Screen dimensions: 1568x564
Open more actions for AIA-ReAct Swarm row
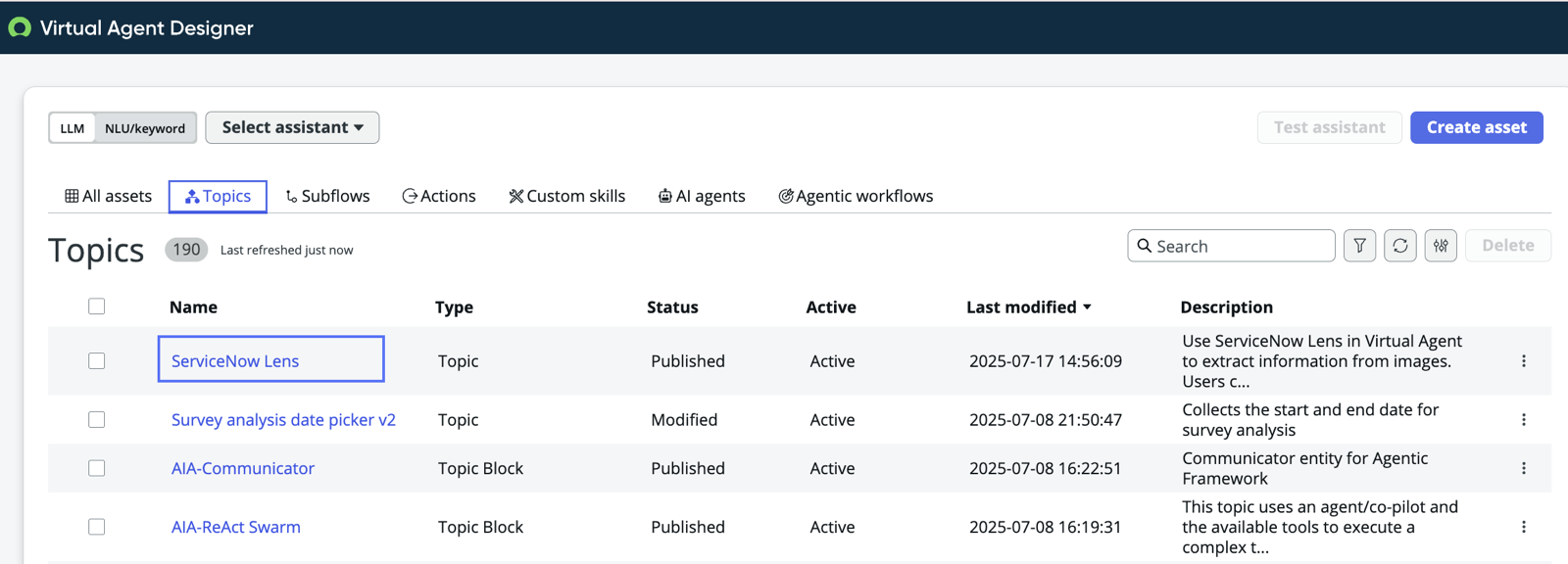click(x=1524, y=527)
